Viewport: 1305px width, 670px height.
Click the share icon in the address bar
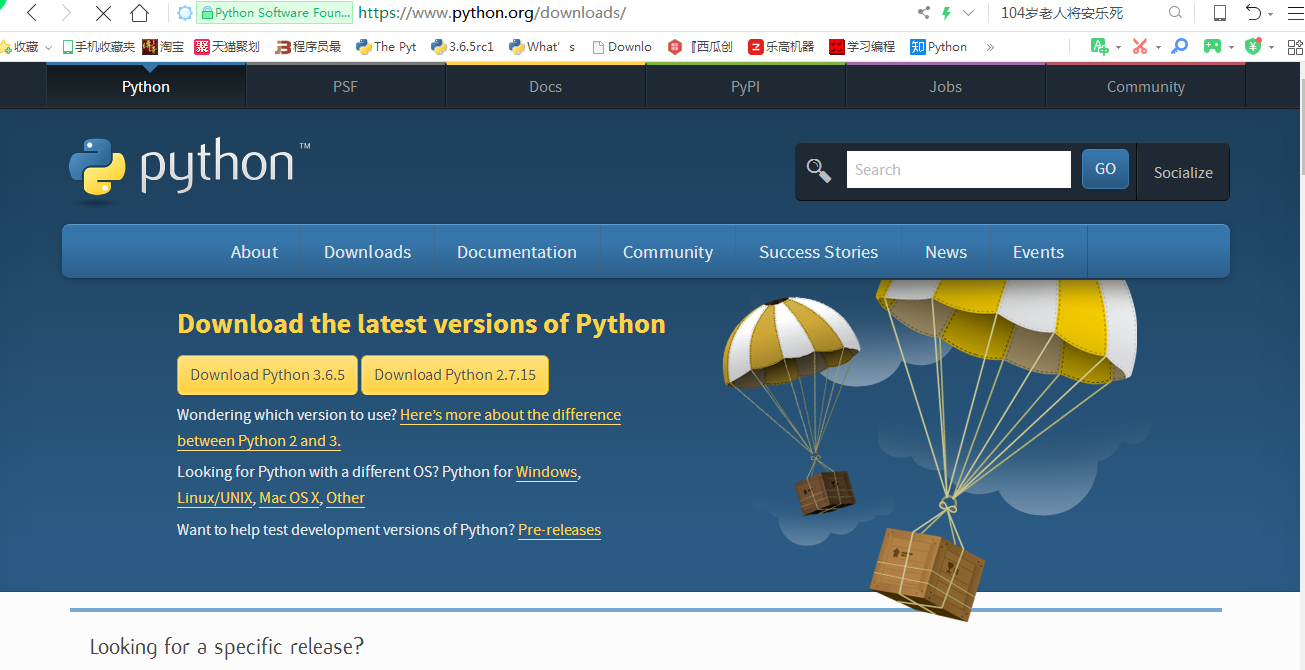(x=923, y=13)
